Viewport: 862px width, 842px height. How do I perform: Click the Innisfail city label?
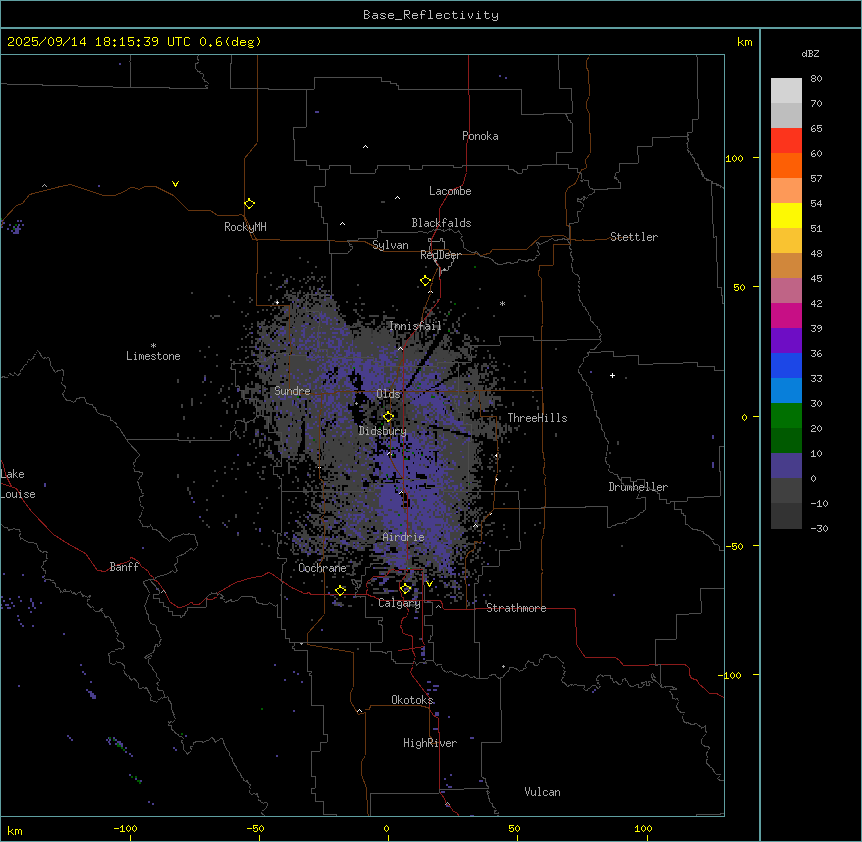pos(415,326)
